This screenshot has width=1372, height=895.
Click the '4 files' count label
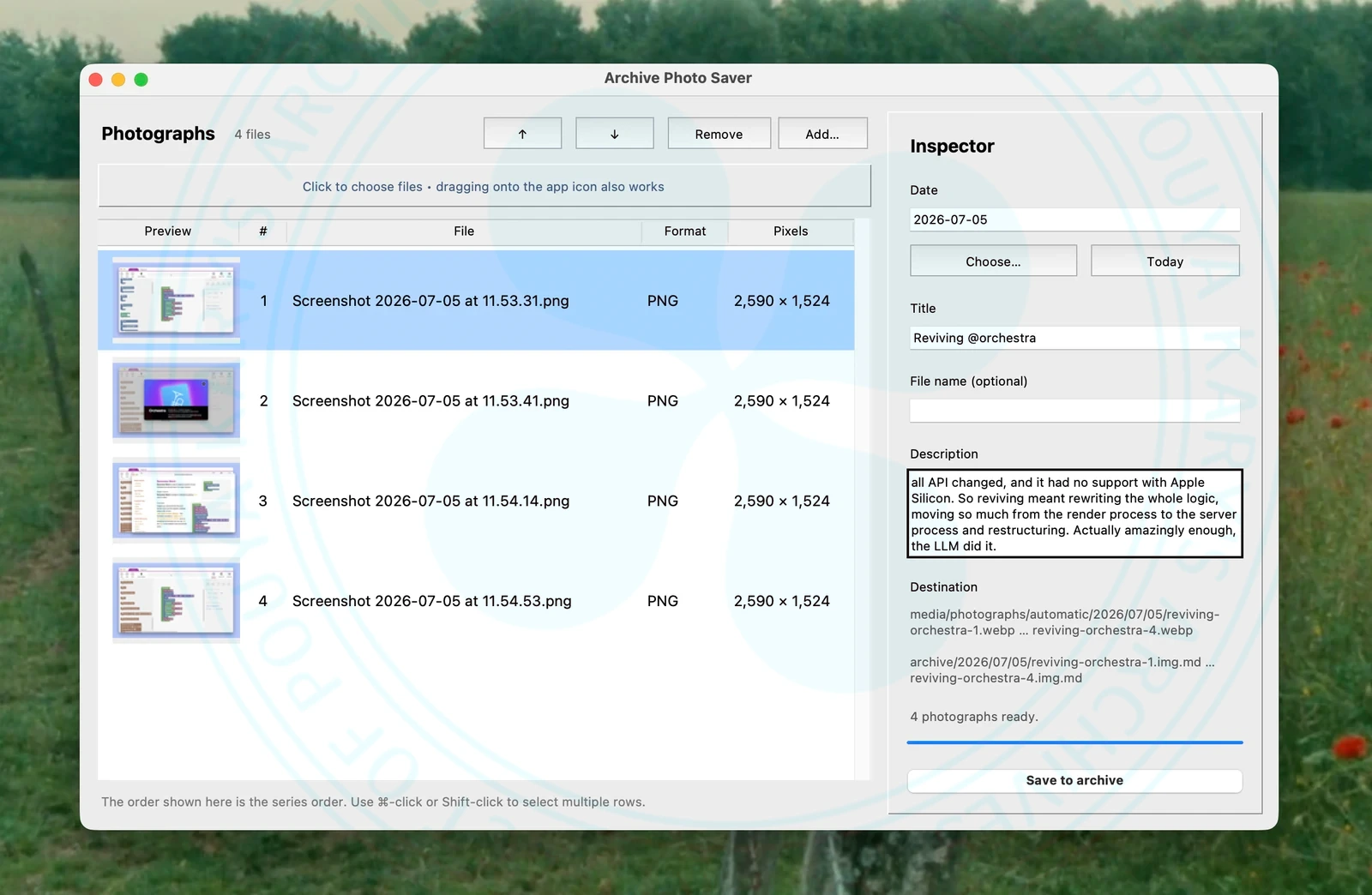pyautogui.click(x=252, y=135)
